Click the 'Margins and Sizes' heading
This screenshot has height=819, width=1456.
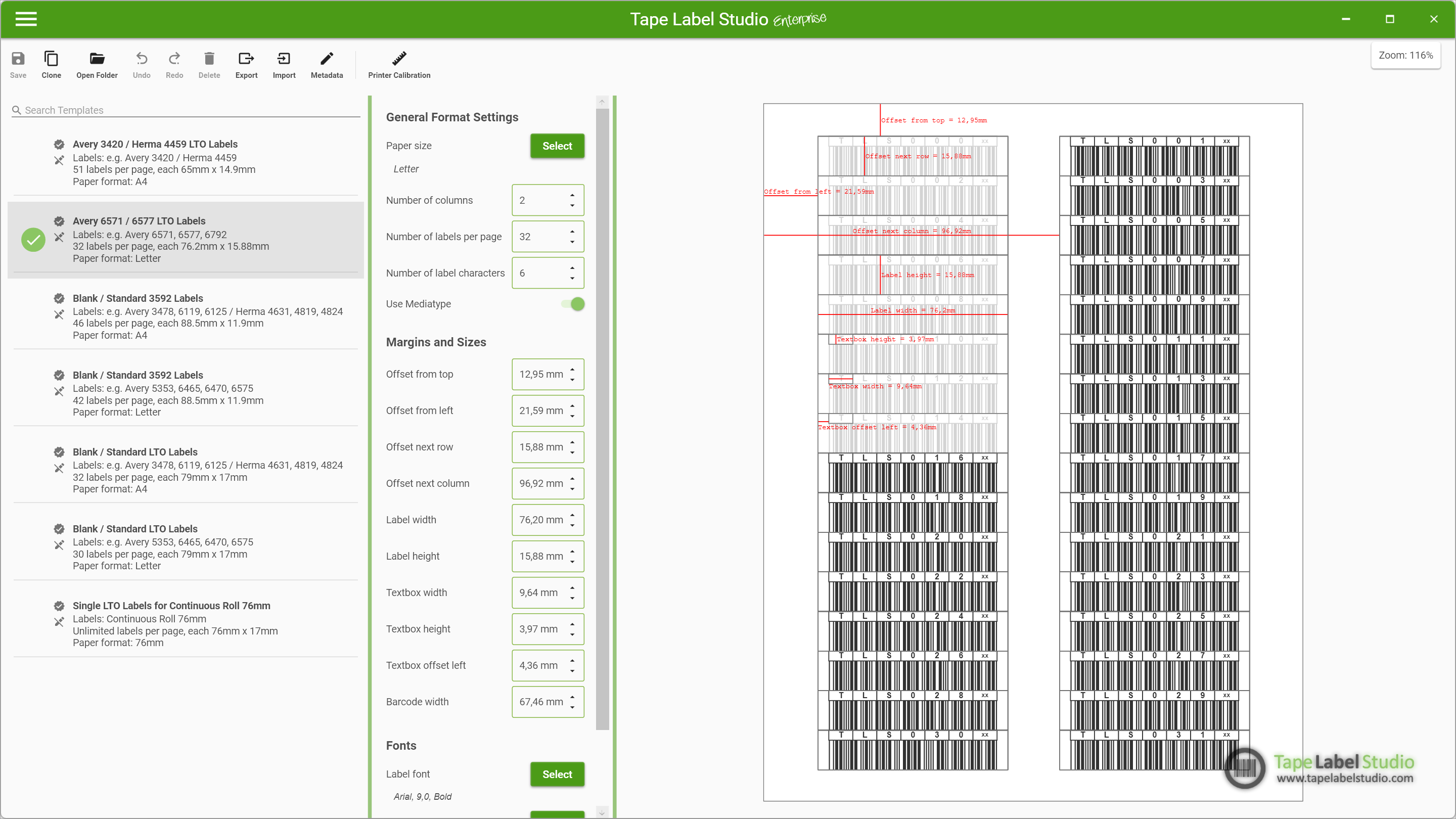click(436, 343)
